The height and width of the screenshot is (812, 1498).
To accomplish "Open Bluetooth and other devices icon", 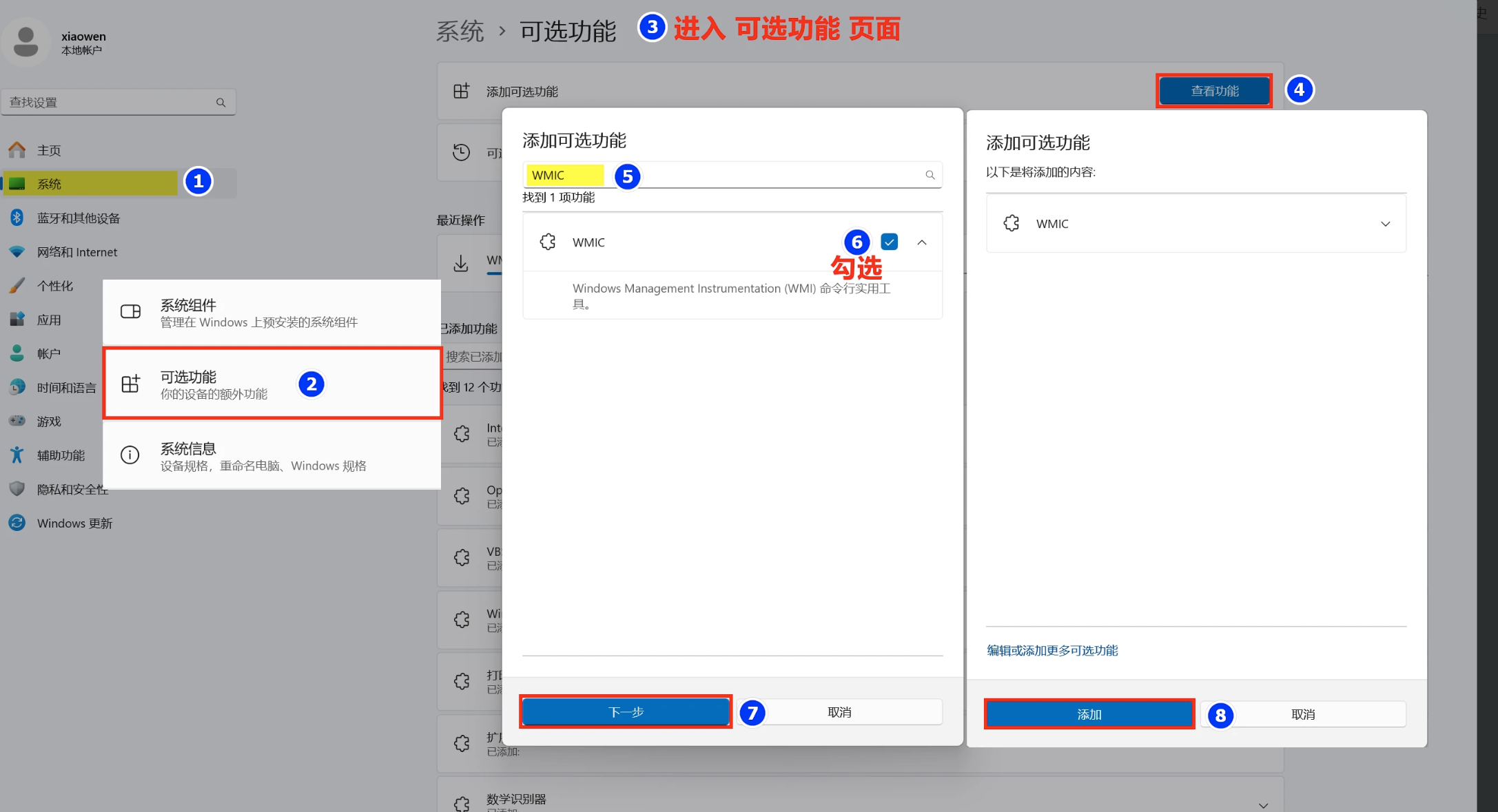I will pos(17,218).
